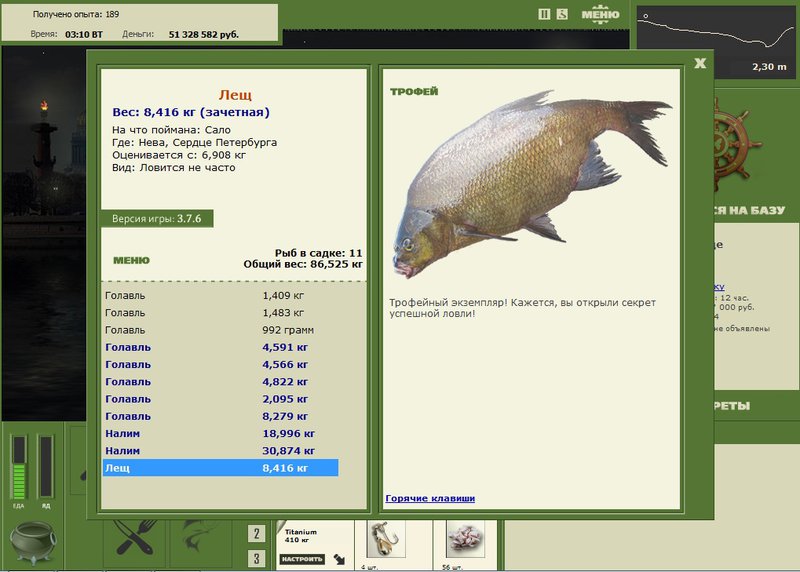
Task: Click the S icon next to pause
Action: tap(562, 14)
